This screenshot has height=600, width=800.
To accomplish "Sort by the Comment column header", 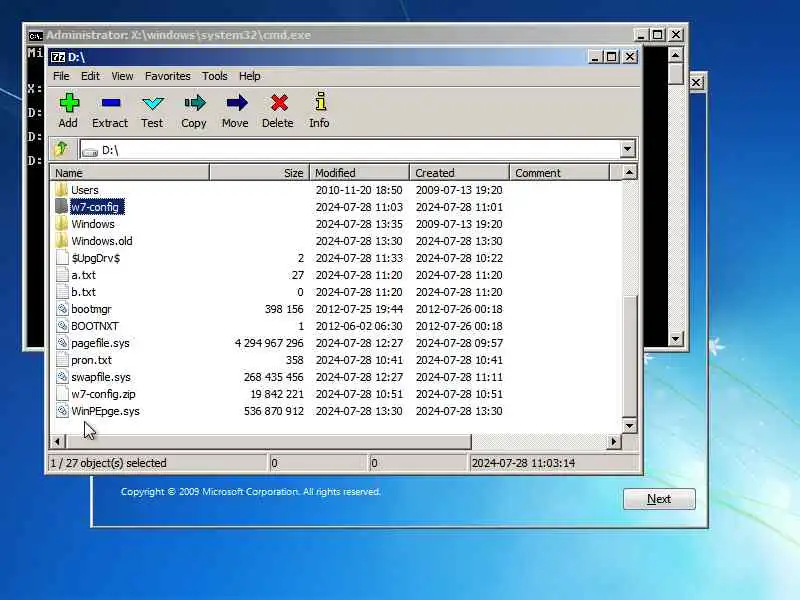I will 560,172.
